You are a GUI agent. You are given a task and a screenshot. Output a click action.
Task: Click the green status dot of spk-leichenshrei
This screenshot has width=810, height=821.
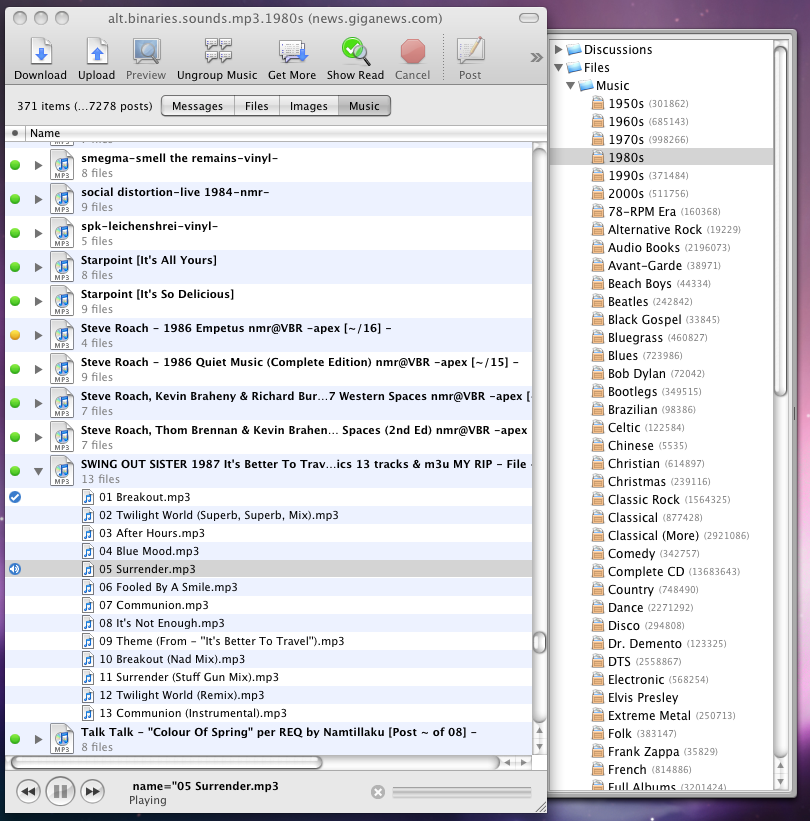15,233
